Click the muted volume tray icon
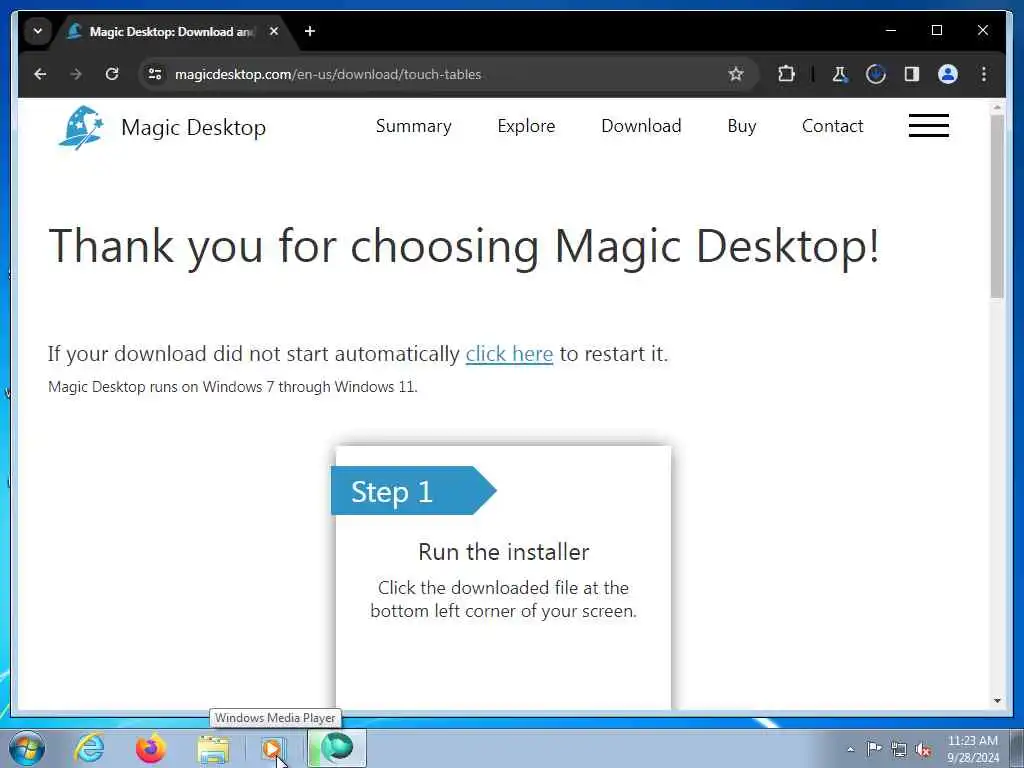Image resolution: width=1024 pixels, height=768 pixels. coord(923,749)
